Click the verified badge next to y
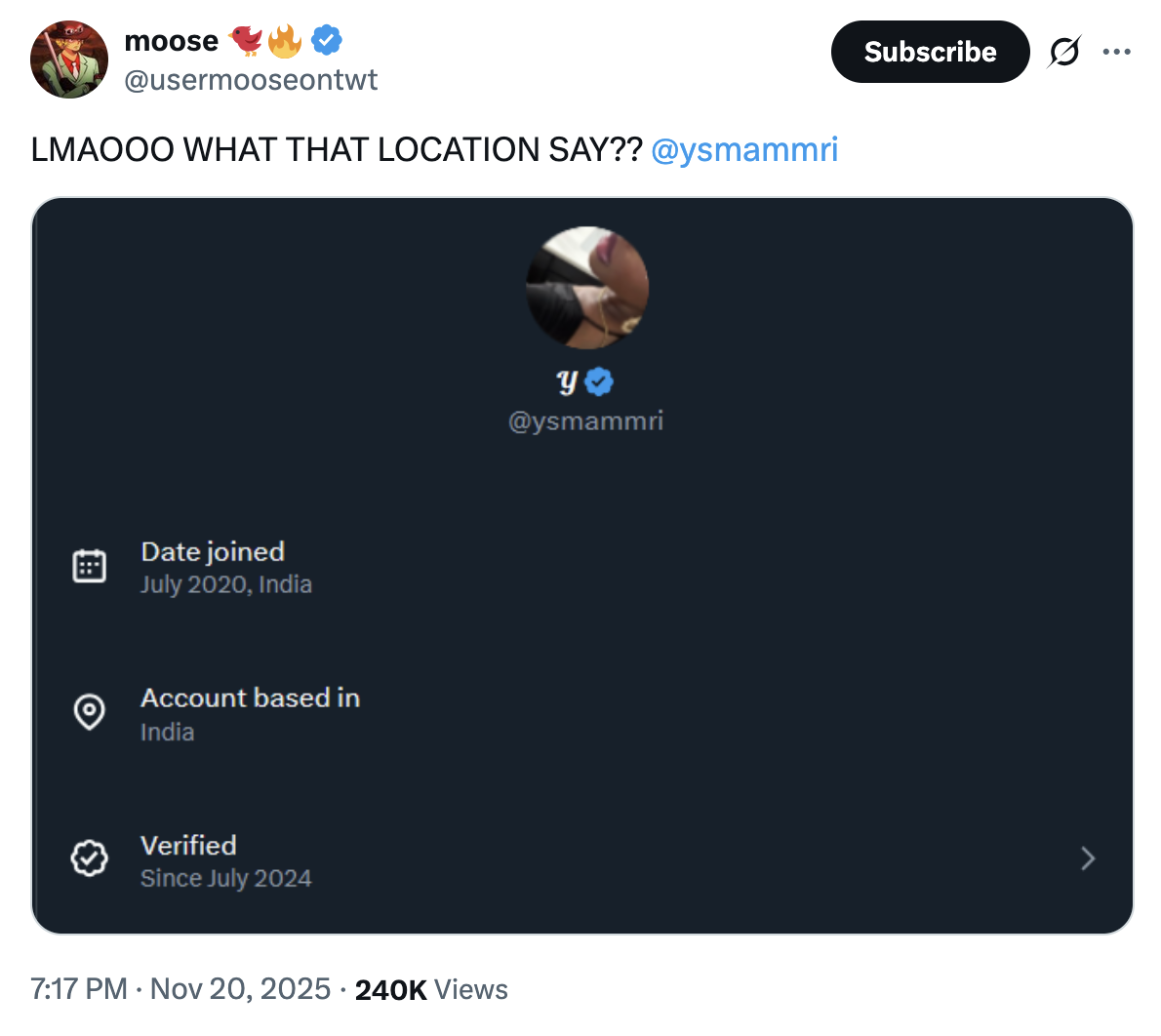The width and height of the screenshot is (1161, 1036). pyautogui.click(x=600, y=381)
